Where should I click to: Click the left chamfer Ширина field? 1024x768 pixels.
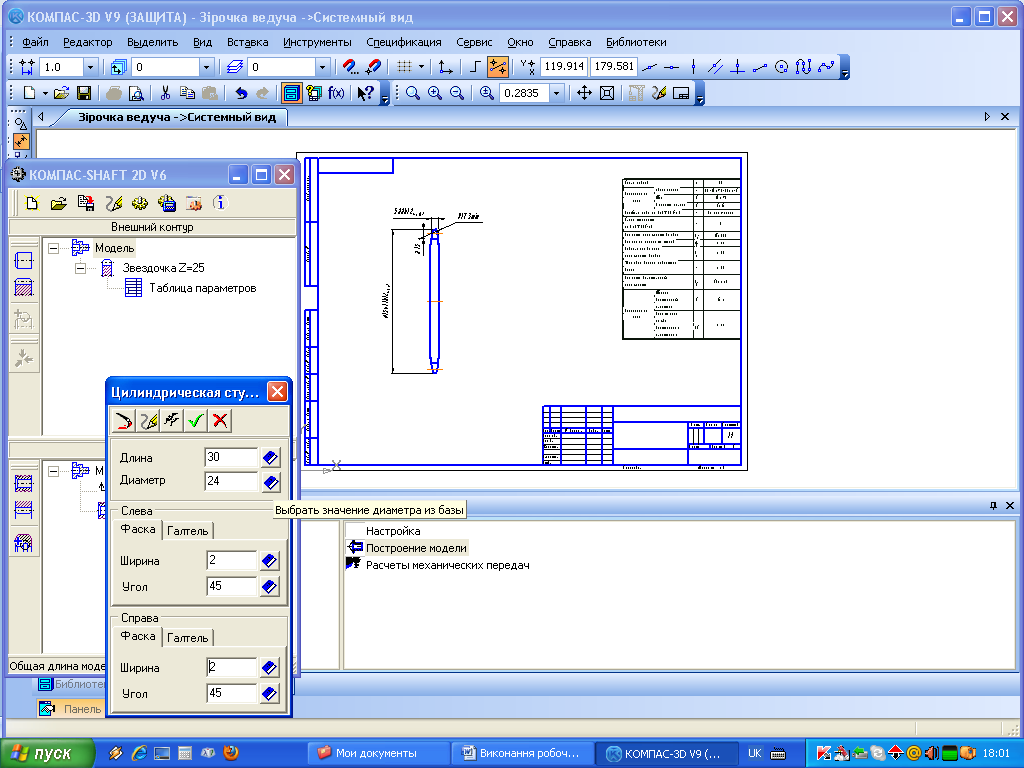click(232, 560)
